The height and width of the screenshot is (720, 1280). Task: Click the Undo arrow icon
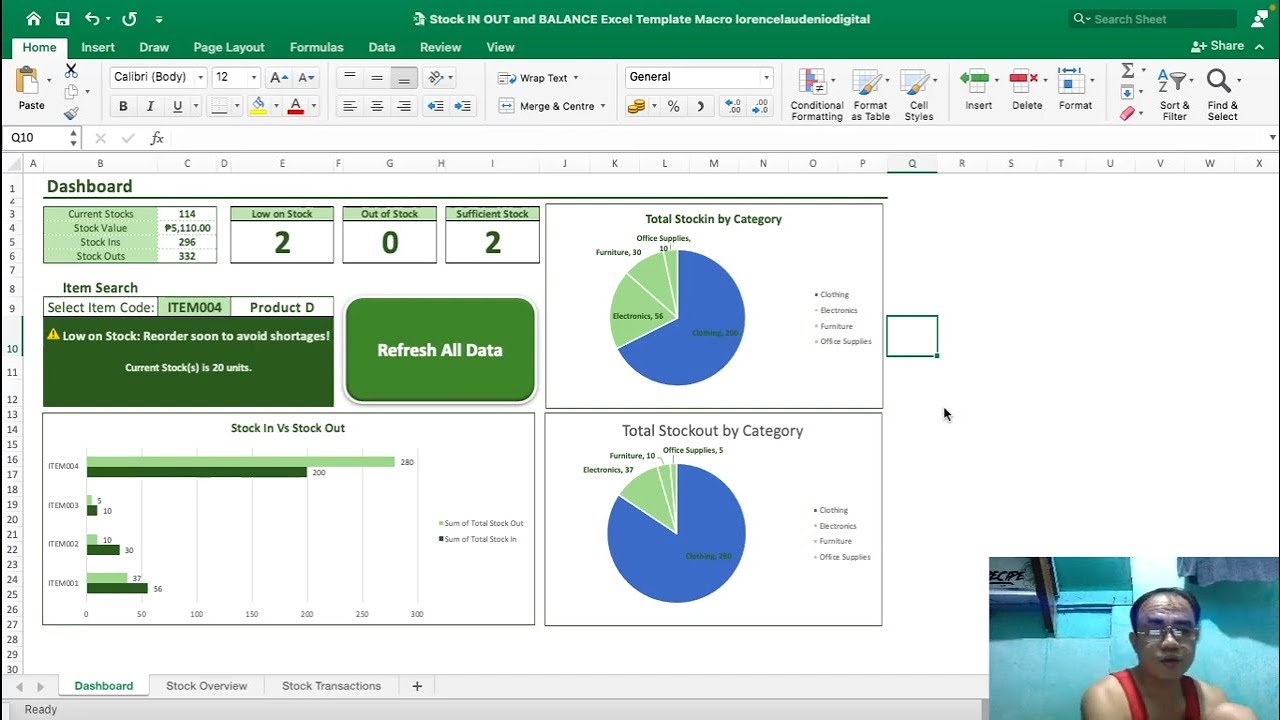[x=92, y=19]
